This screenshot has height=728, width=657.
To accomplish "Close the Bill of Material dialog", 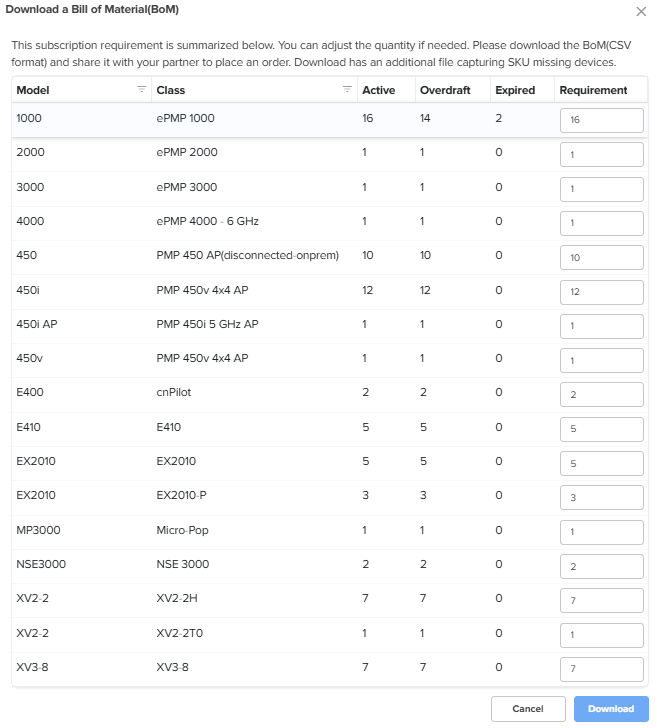I will (x=641, y=11).
